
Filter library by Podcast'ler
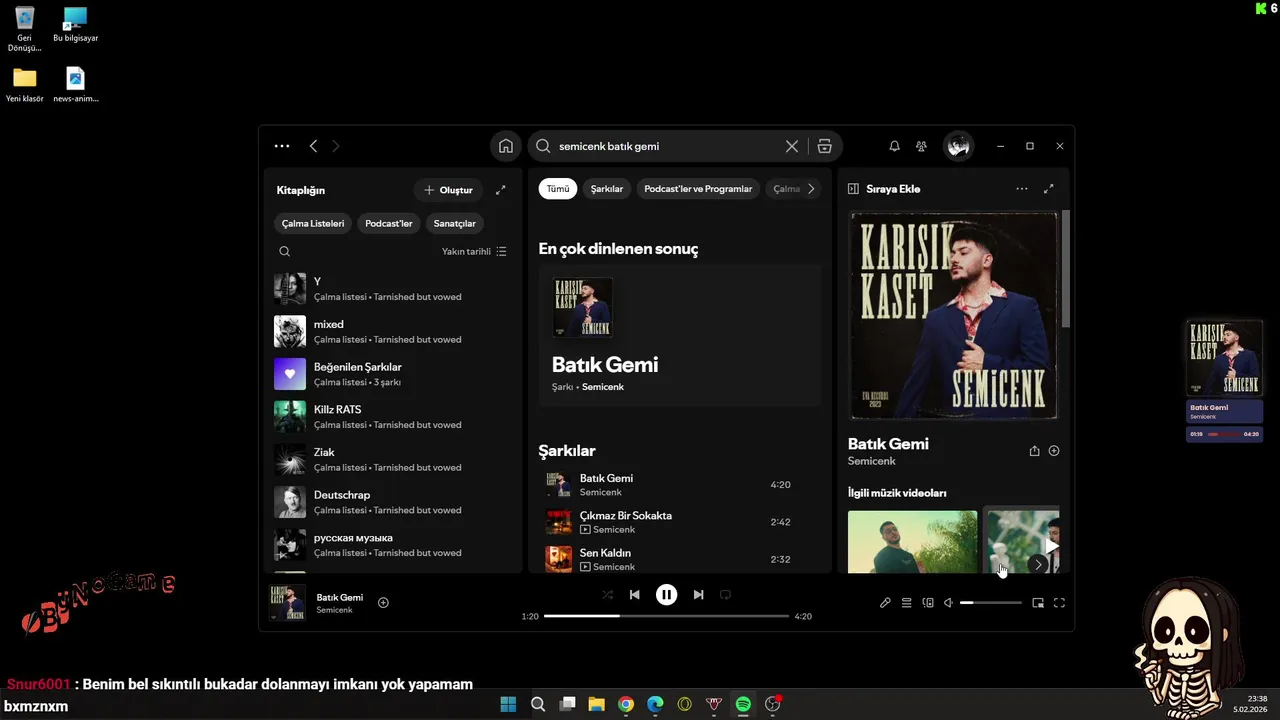pyautogui.click(x=389, y=223)
